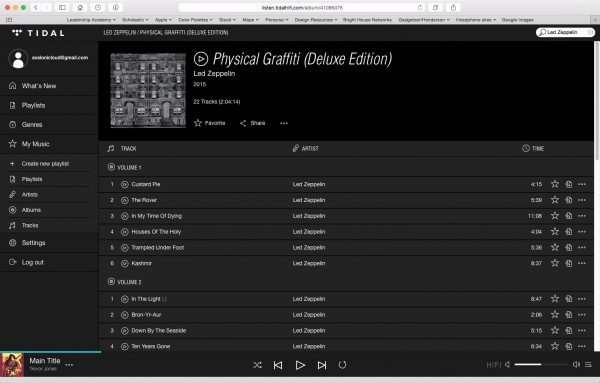Screen dimensions: 600x383
Task: Open now-playing album art thumbnail
Action: click(12, 365)
